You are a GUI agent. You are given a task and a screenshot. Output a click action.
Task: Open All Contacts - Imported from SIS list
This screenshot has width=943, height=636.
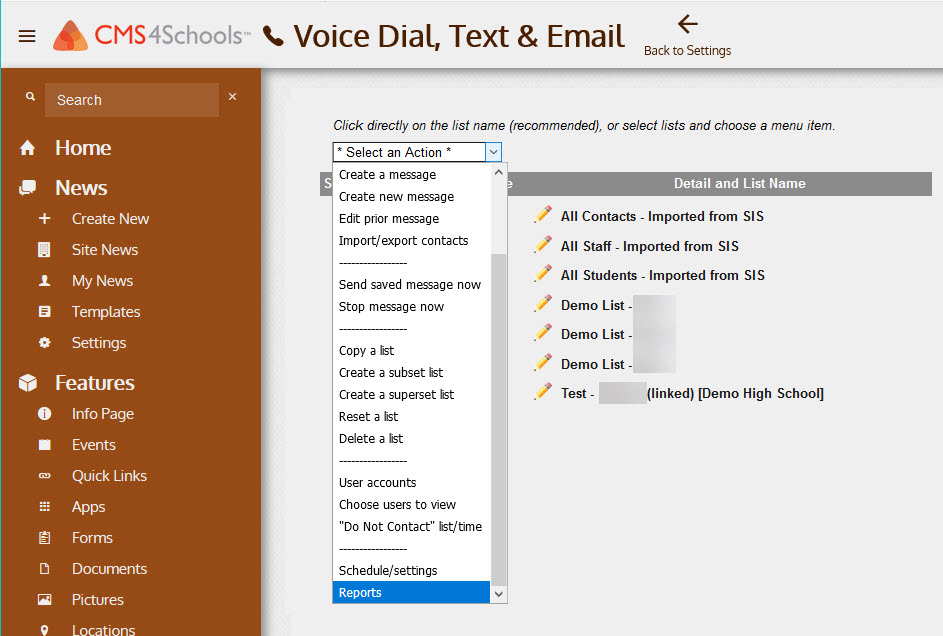pos(662,216)
